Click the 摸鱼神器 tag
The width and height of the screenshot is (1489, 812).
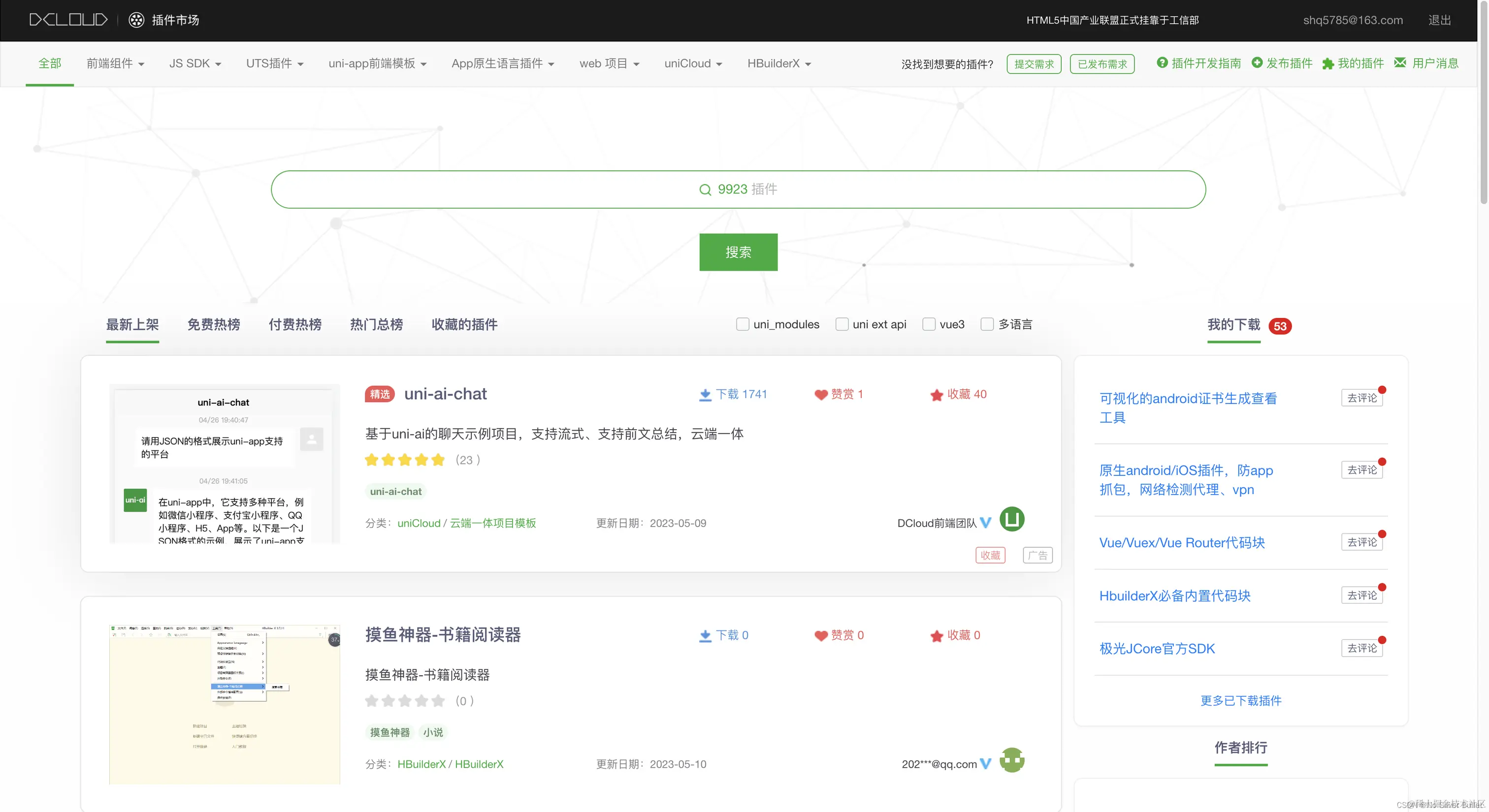pos(389,732)
